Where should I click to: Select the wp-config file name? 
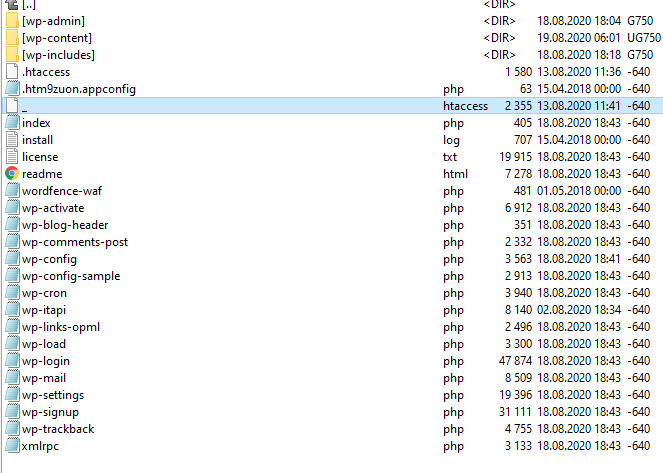(x=49, y=259)
